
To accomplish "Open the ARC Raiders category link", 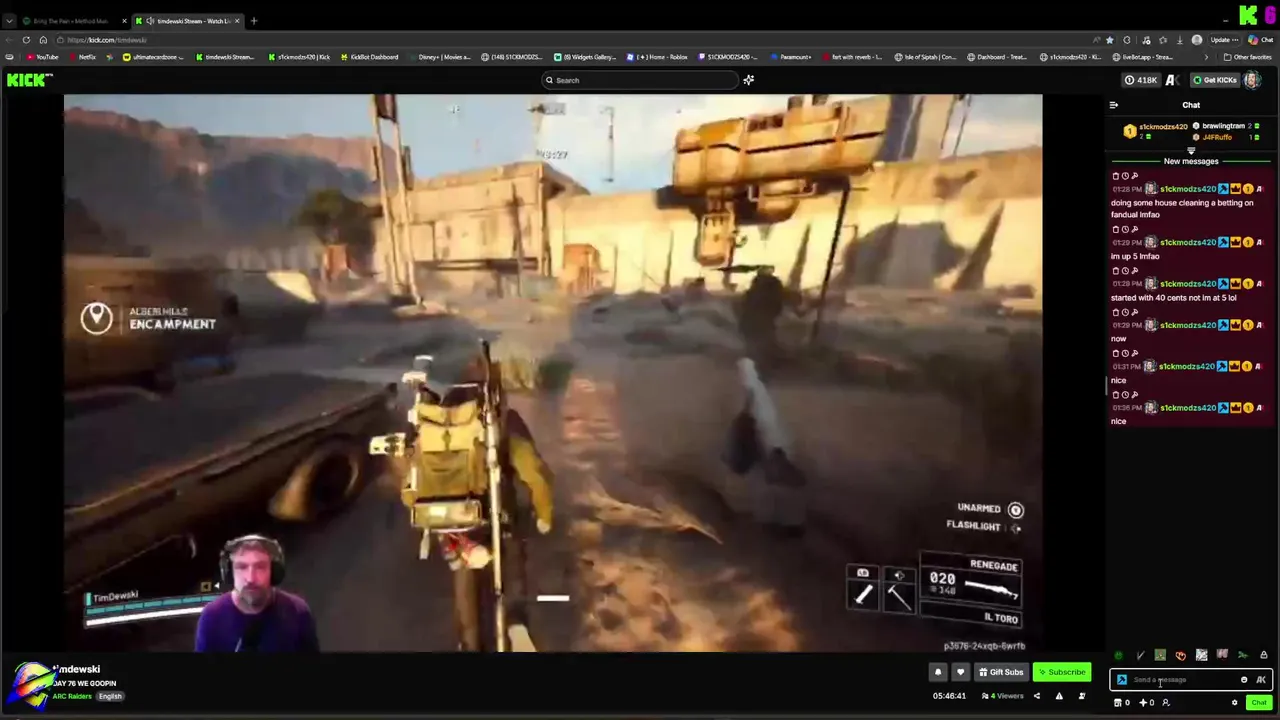I will [x=72, y=696].
